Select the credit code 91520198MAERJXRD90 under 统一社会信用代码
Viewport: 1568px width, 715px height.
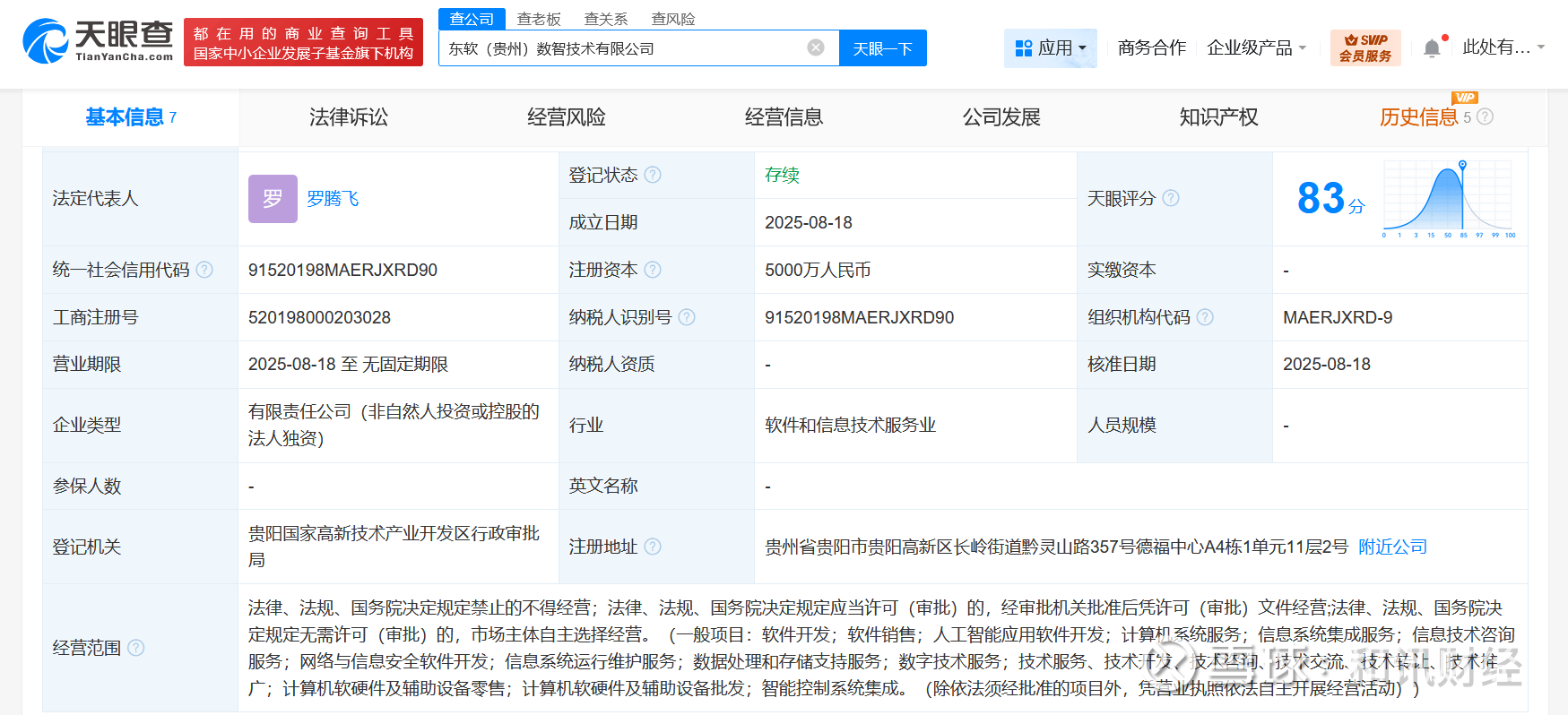(x=343, y=270)
